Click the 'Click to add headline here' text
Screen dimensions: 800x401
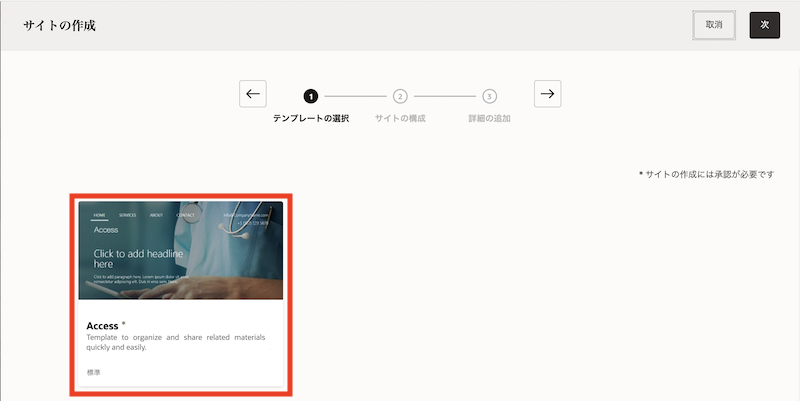(138, 255)
